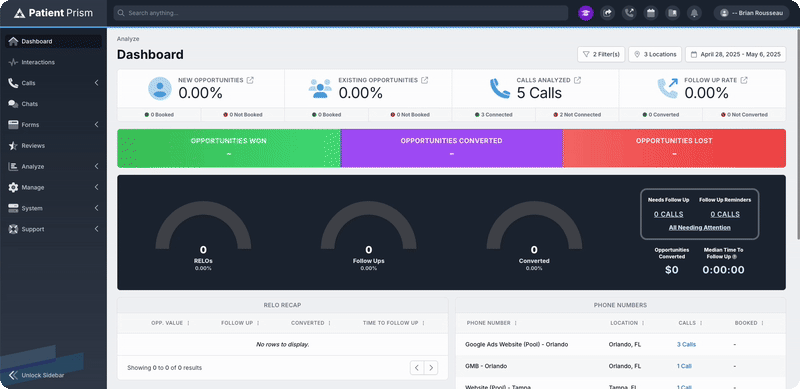Expand the Support sidebar menu
800x389 pixels.
(x=96, y=229)
